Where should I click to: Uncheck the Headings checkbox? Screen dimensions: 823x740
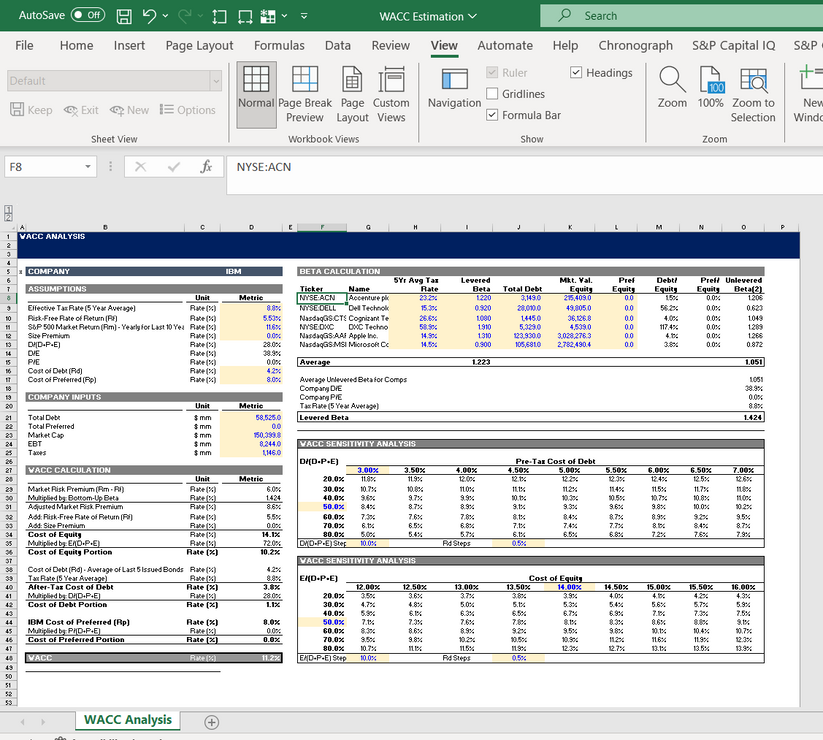[x=576, y=72]
